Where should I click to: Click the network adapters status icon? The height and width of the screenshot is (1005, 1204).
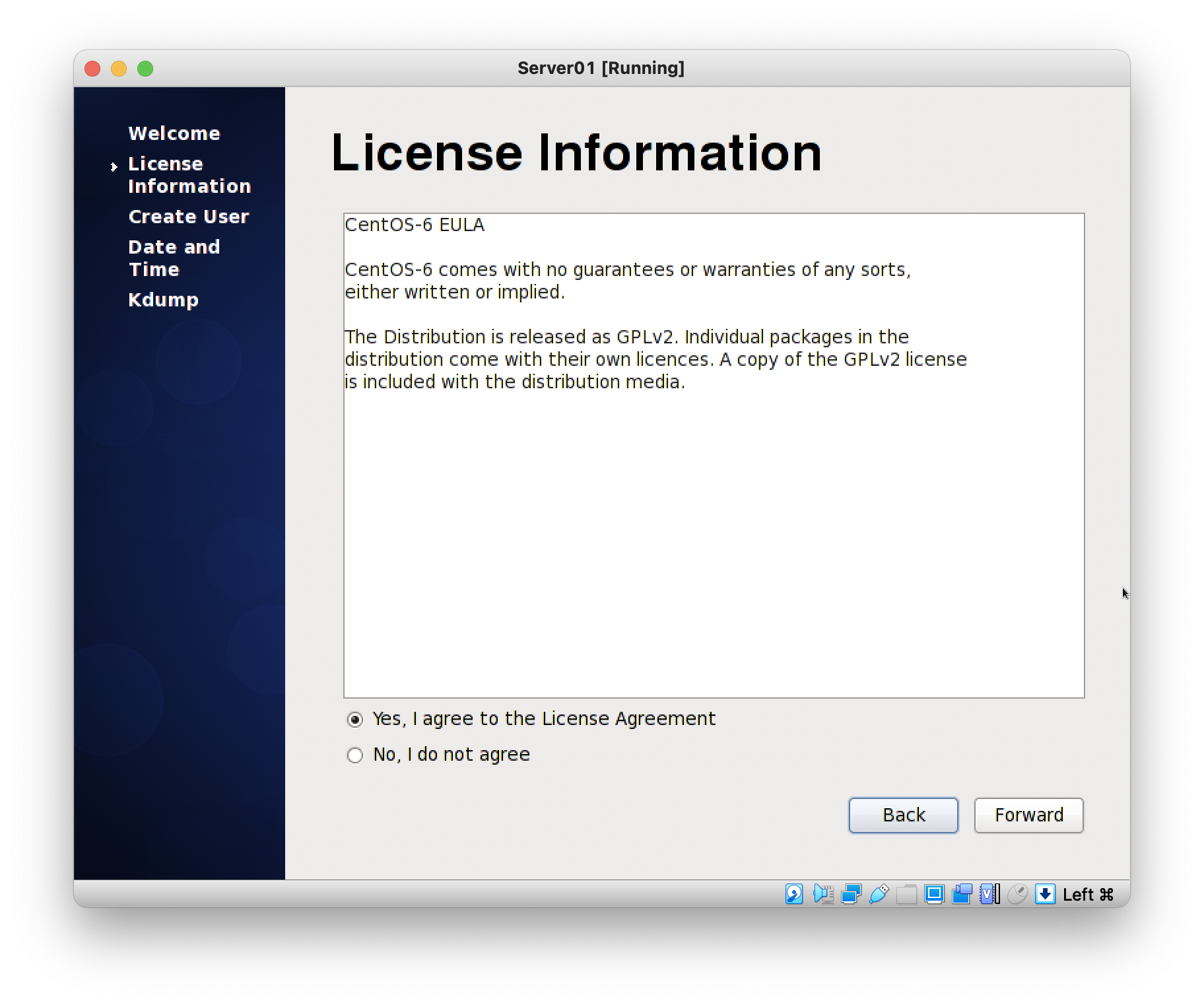[851, 894]
